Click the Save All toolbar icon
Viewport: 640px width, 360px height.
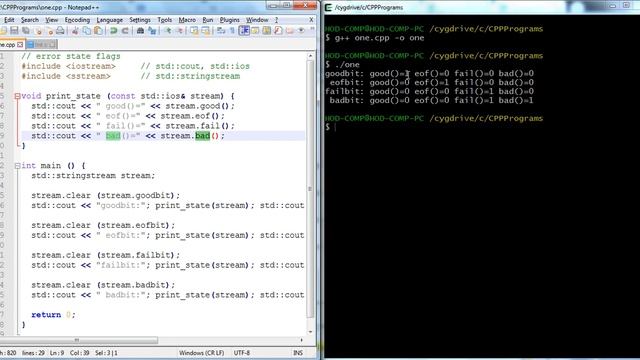(x=26, y=31)
